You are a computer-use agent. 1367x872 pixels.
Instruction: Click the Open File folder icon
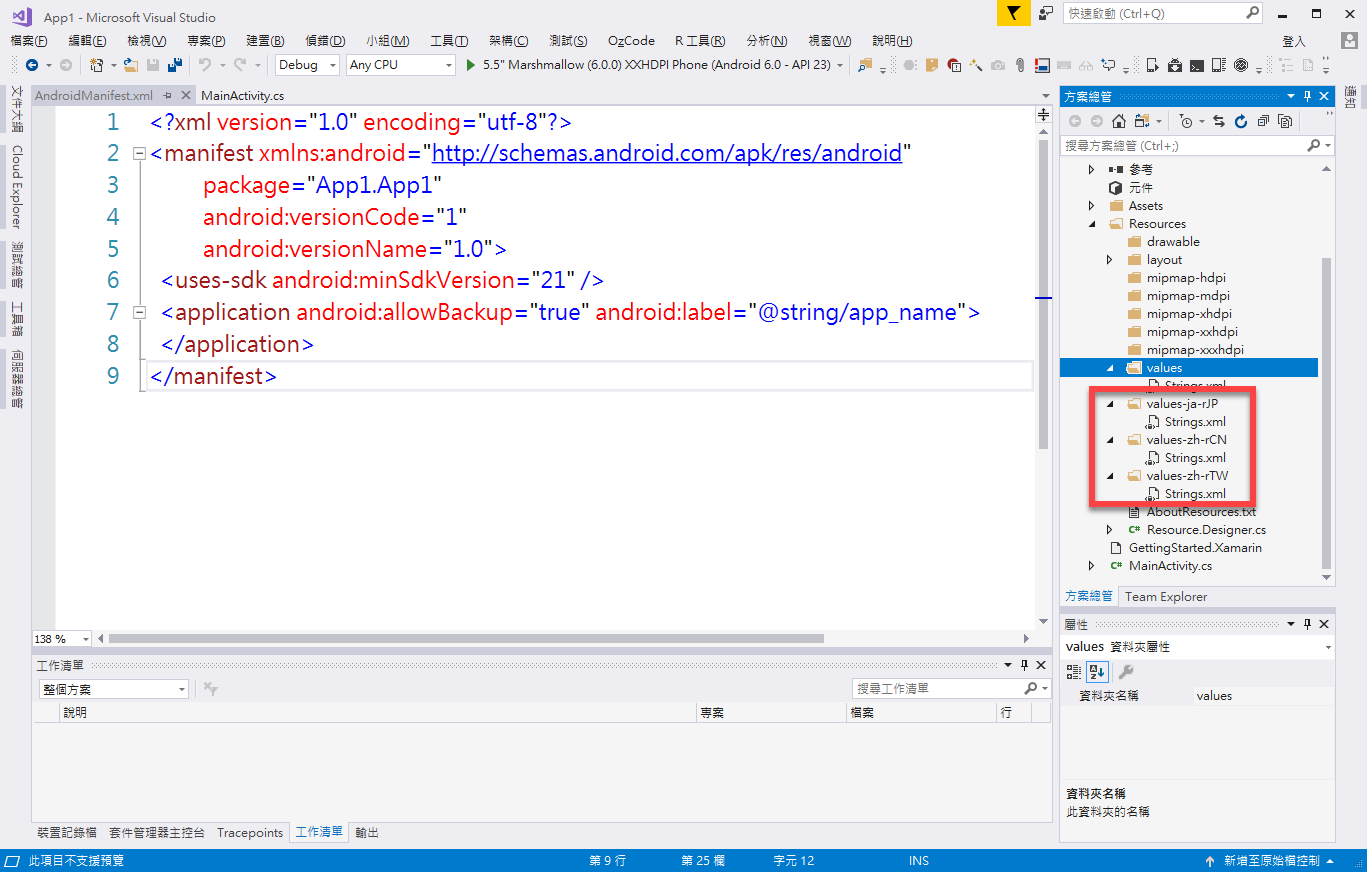(x=131, y=65)
